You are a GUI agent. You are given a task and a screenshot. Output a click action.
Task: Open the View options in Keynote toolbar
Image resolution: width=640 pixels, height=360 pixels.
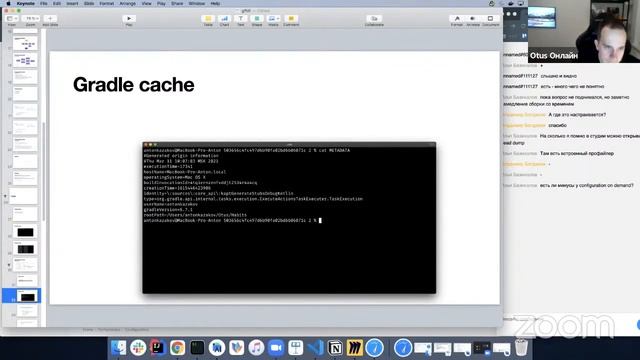pyautogui.click(x=12, y=19)
